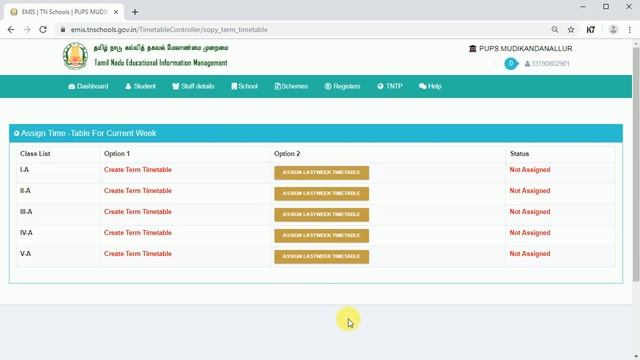Screen dimensions: 640x360
Task: Open the TNTP menu
Action: 390,86
